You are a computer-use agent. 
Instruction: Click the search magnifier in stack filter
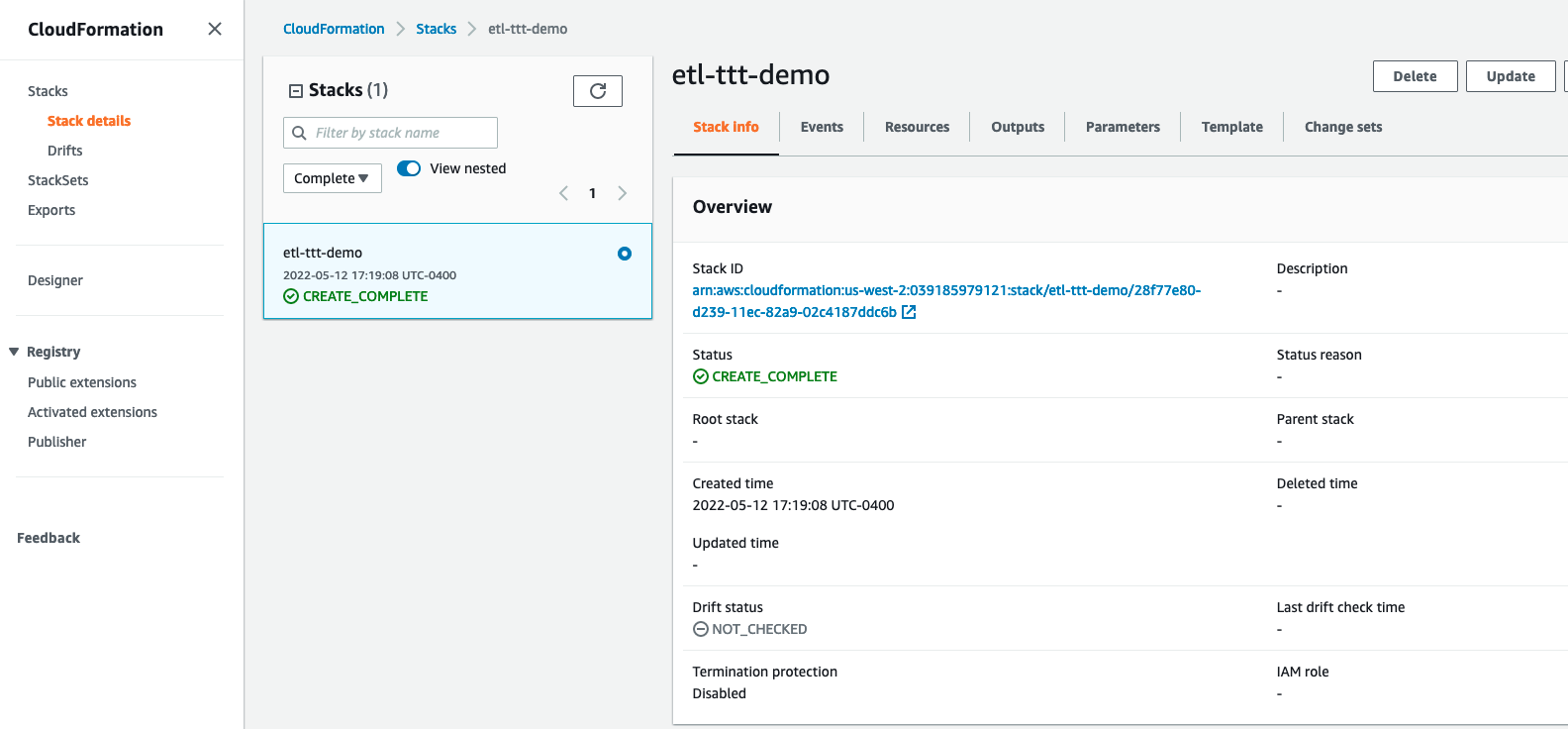point(299,133)
